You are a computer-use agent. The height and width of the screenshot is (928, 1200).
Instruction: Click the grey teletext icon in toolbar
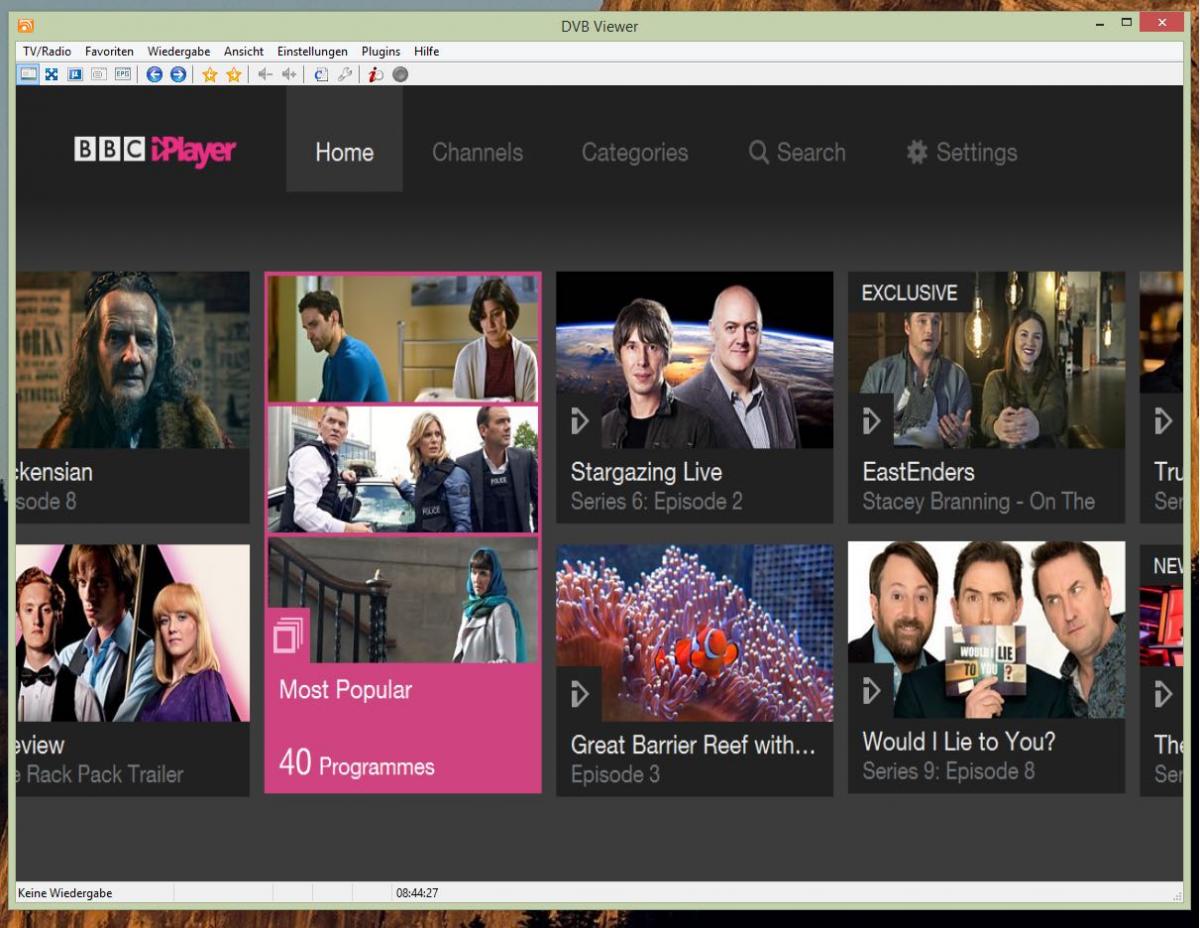point(99,74)
